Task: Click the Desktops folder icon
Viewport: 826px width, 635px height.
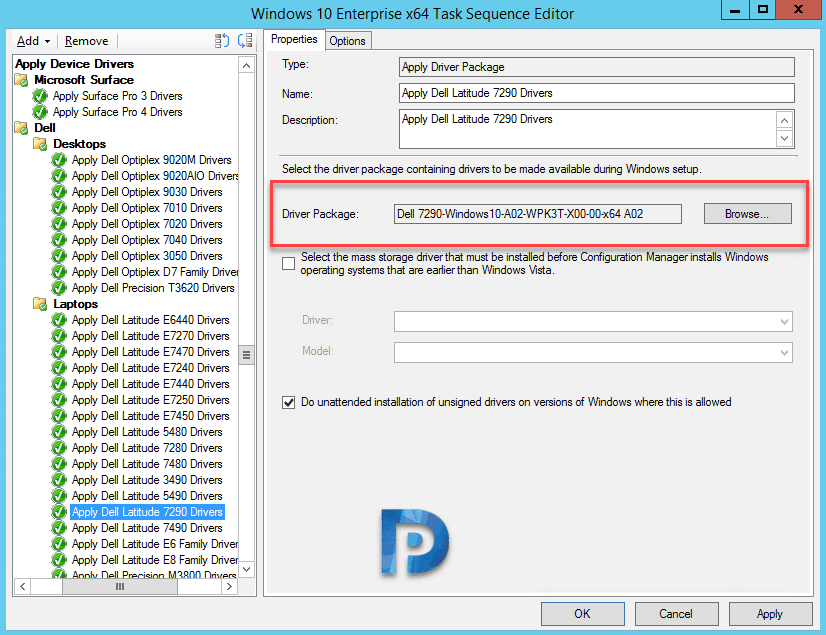Action: [x=41, y=144]
